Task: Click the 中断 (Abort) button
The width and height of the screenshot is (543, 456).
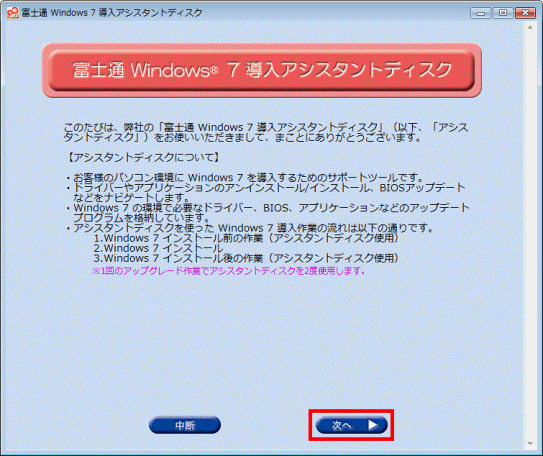Action: click(185, 425)
